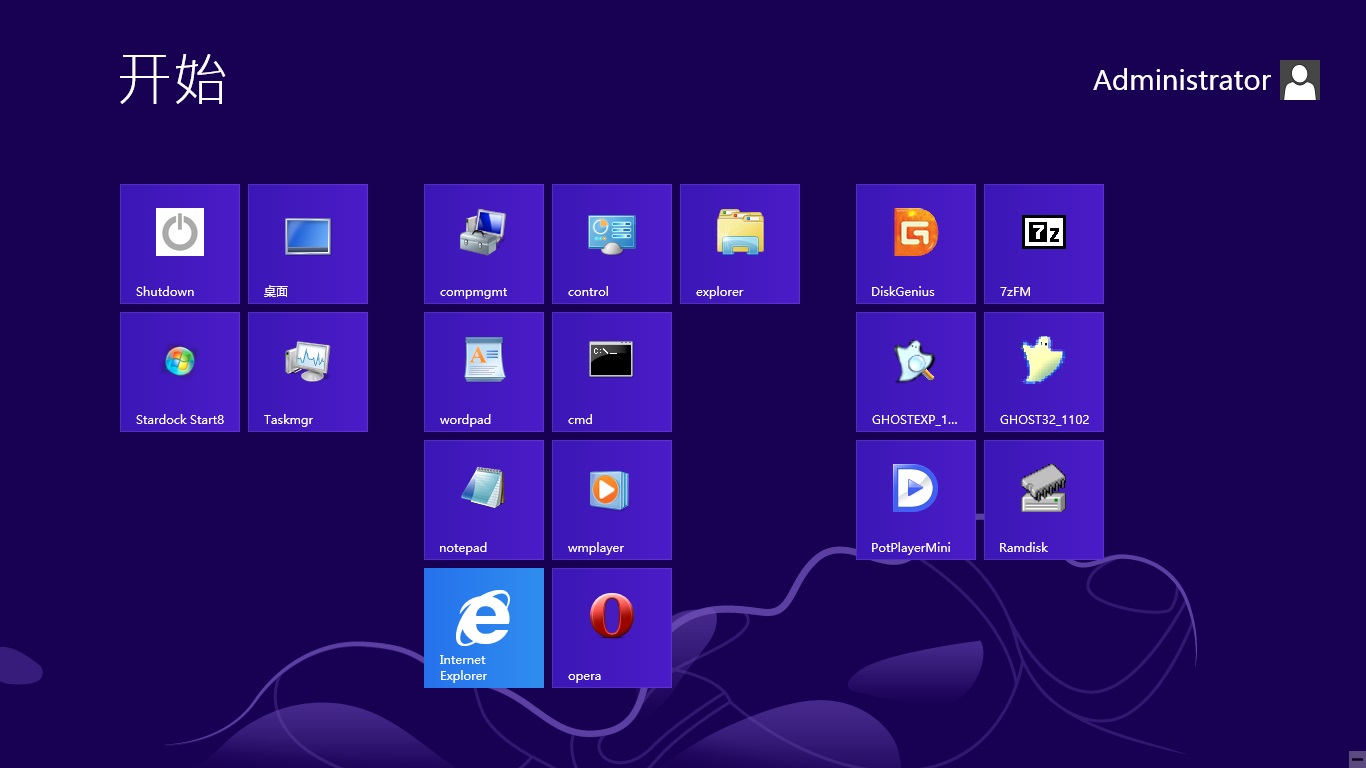Launch the Stardock Start8 tile

coord(180,372)
